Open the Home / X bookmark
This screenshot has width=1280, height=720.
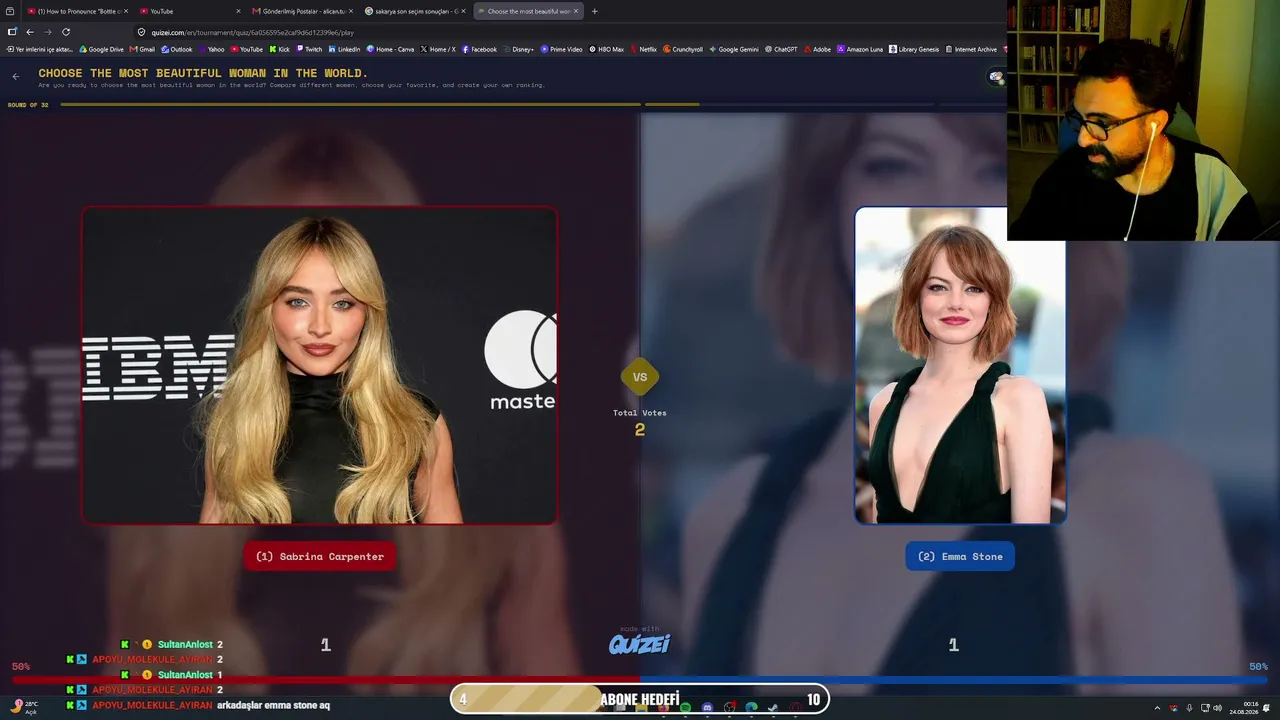pyautogui.click(x=438, y=49)
